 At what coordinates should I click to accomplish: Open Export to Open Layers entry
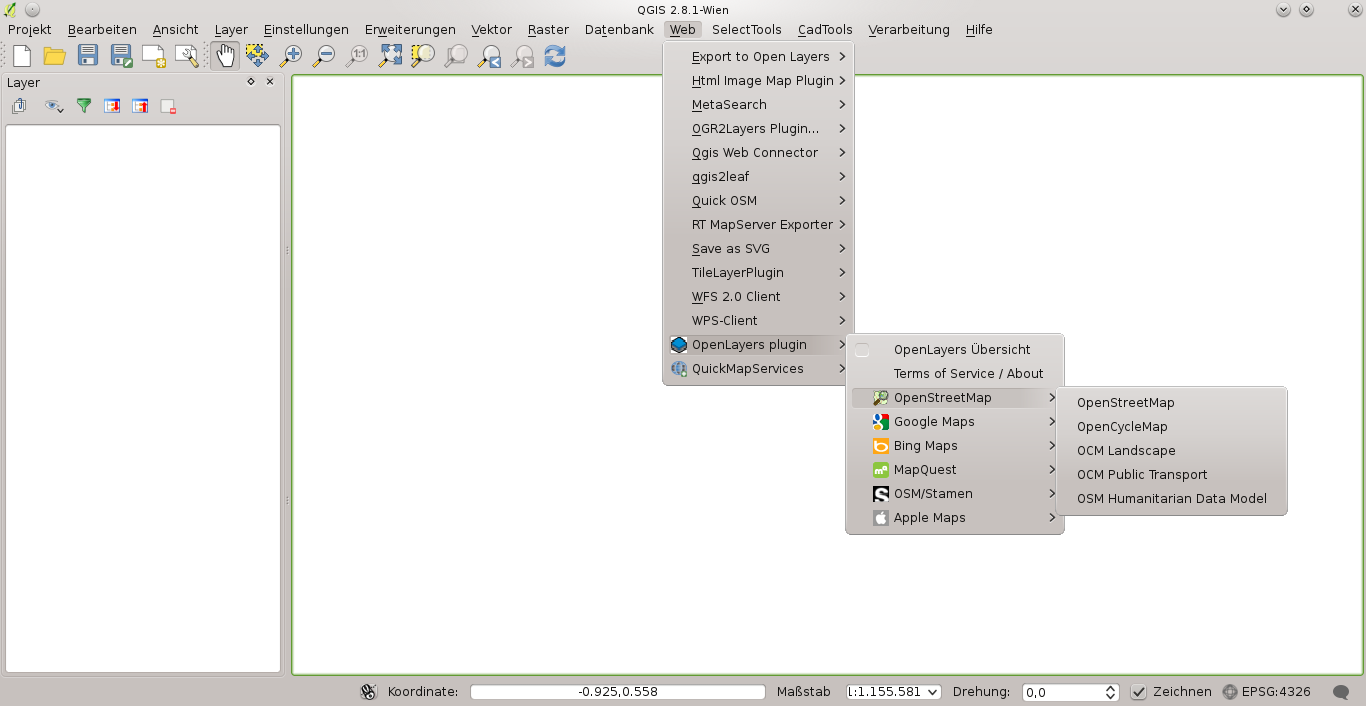(757, 57)
